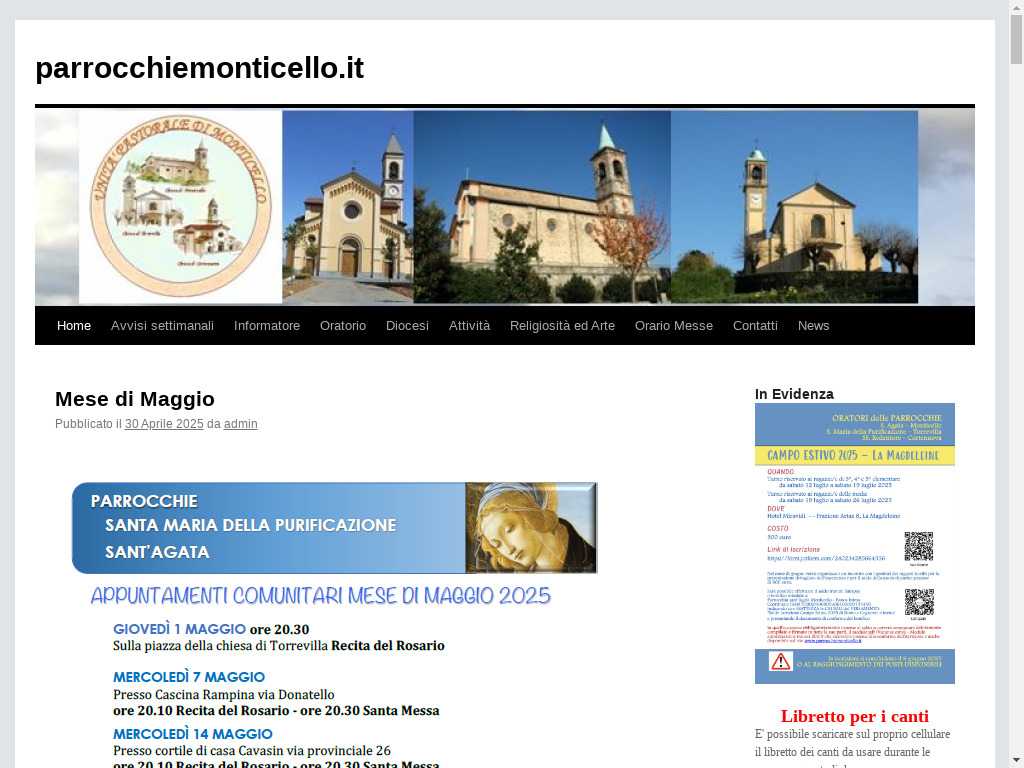The width and height of the screenshot is (1024, 768).
Task: Open the Campo Estivo 2025 flyer thumbnail
Action: coord(854,543)
